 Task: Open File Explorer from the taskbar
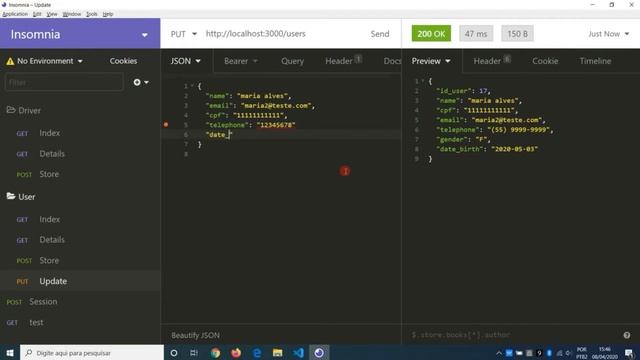point(278,353)
